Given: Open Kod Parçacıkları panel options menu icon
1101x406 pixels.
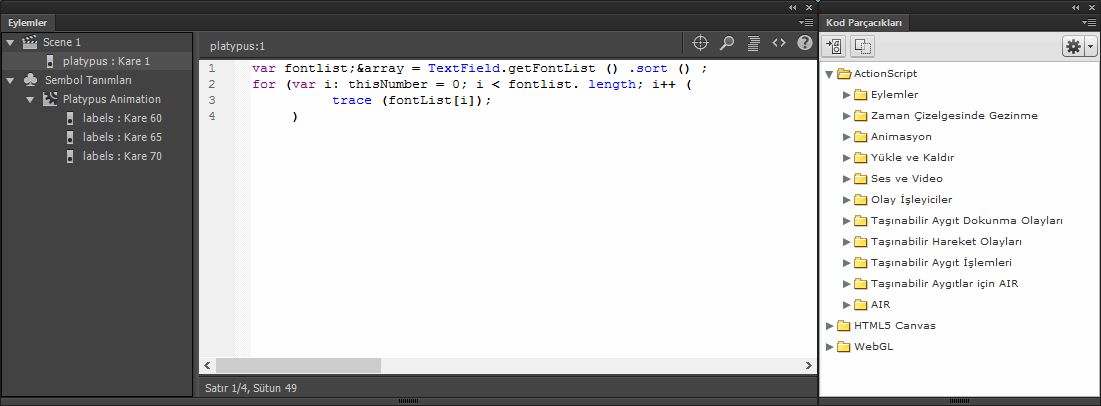Looking at the screenshot, I should click(1089, 23).
